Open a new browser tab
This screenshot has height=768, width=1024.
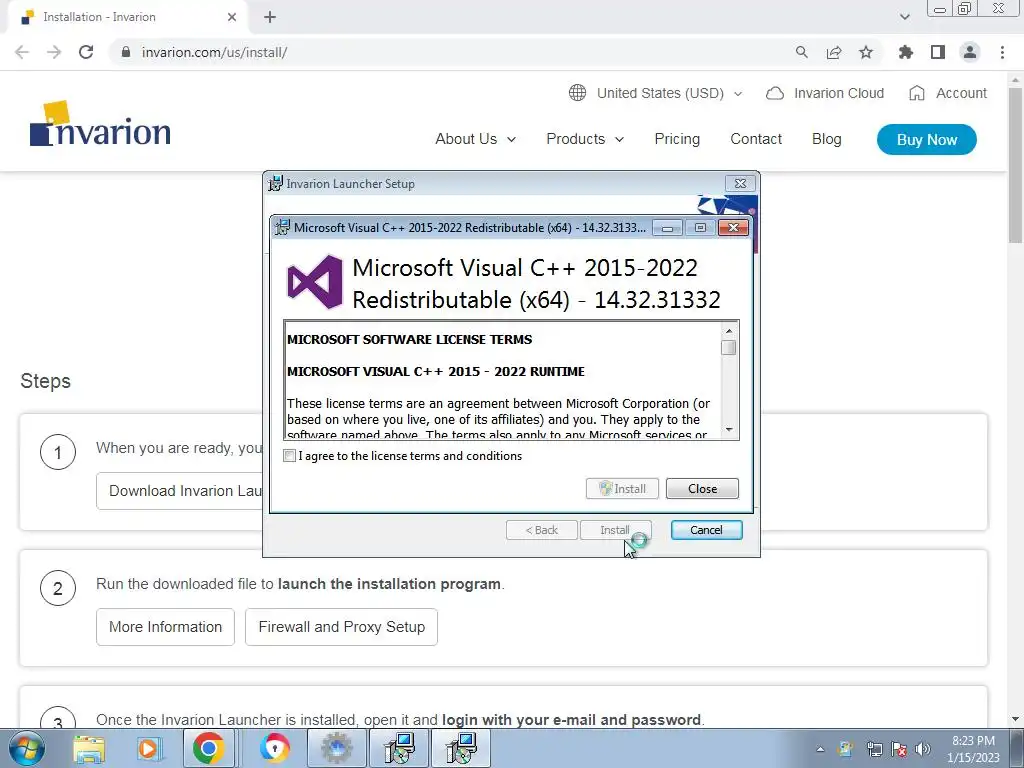click(x=270, y=17)
